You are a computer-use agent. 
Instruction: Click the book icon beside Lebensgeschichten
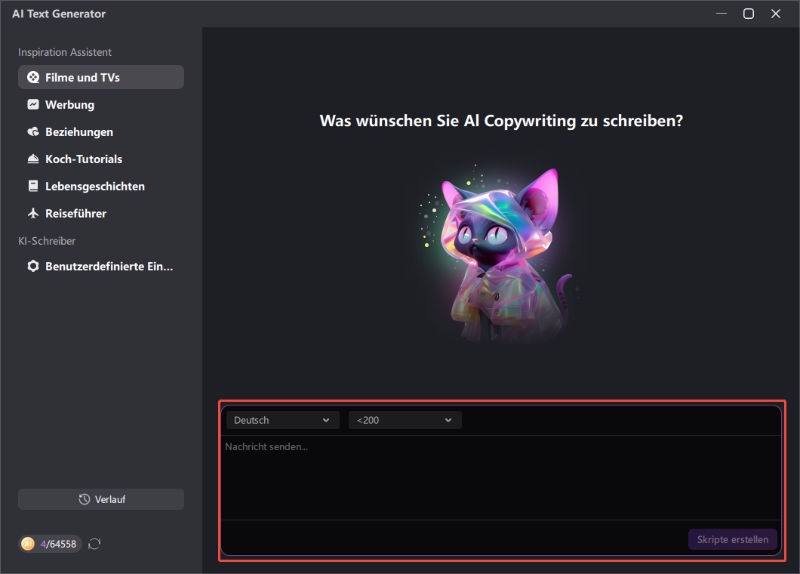(x=33, y=186)
